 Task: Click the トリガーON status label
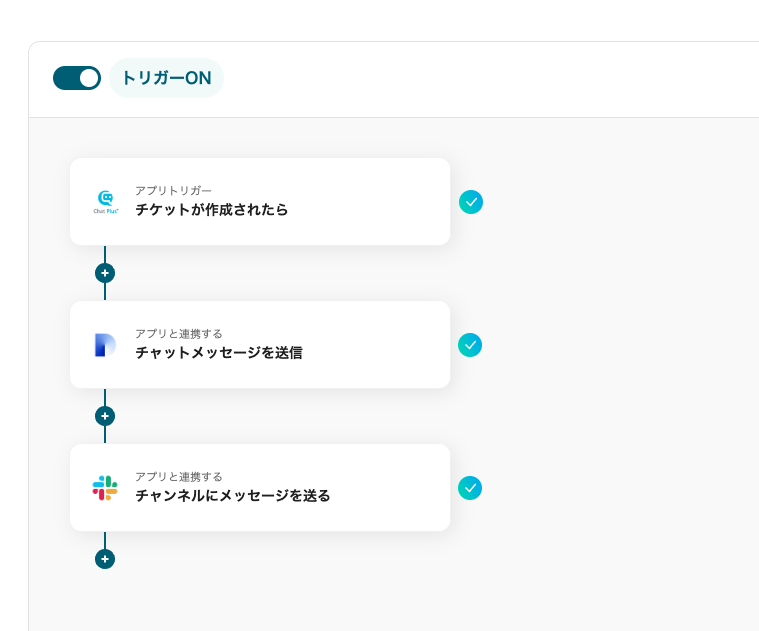(166, 78)
